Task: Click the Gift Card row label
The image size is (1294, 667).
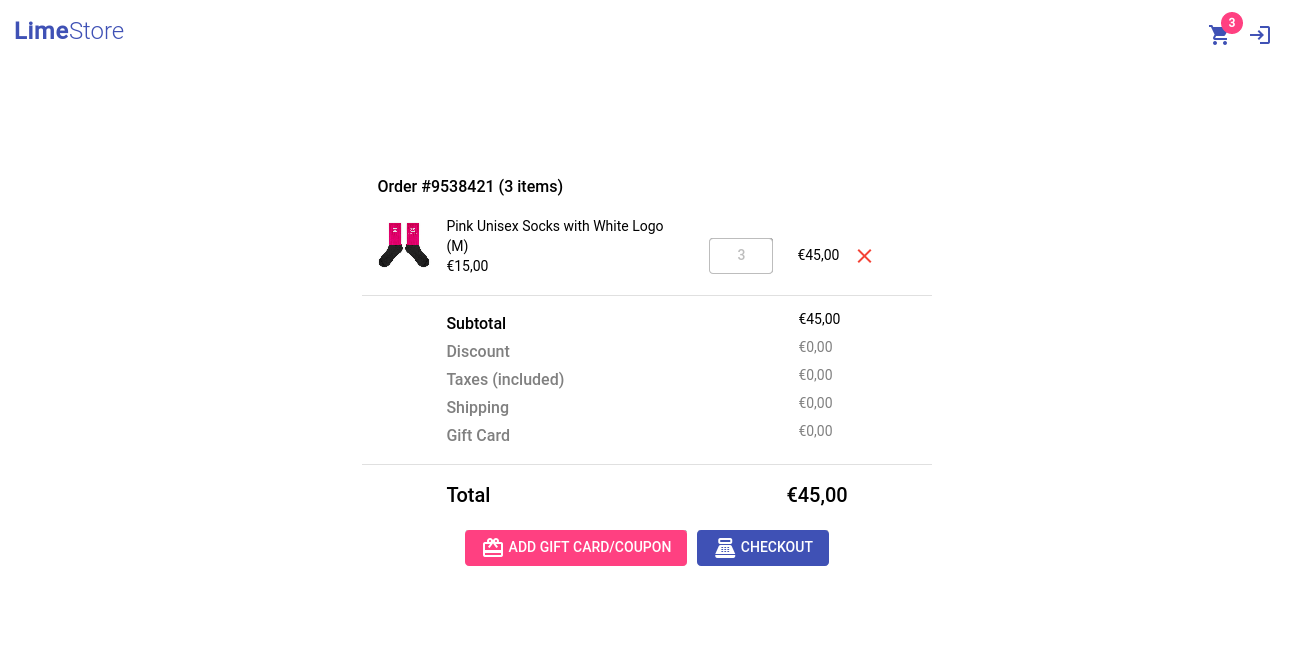Action: coord(478,436)
